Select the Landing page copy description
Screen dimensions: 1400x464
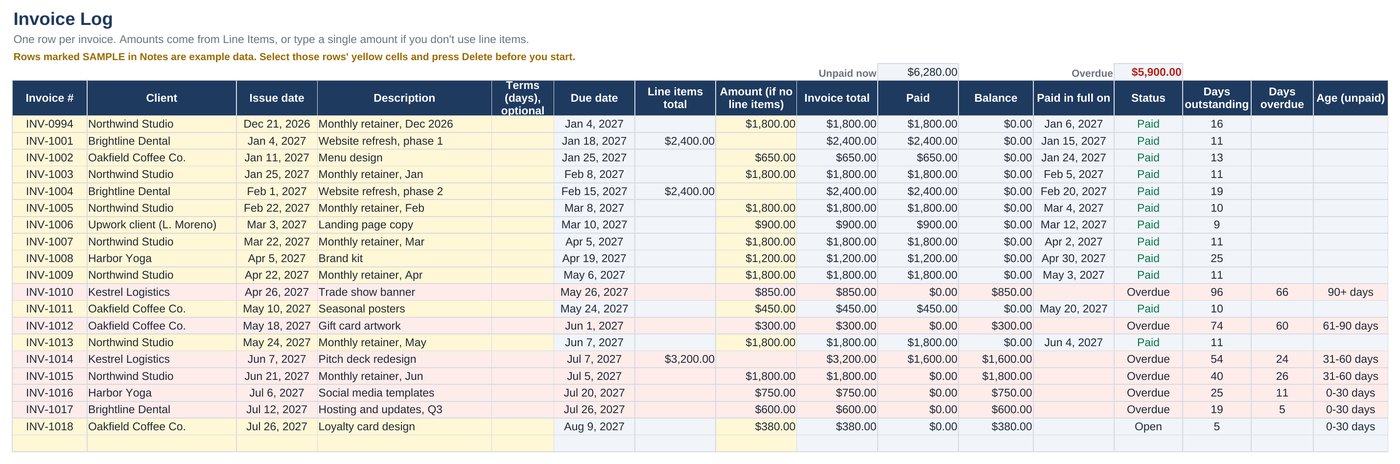click(x=404, y=225)
